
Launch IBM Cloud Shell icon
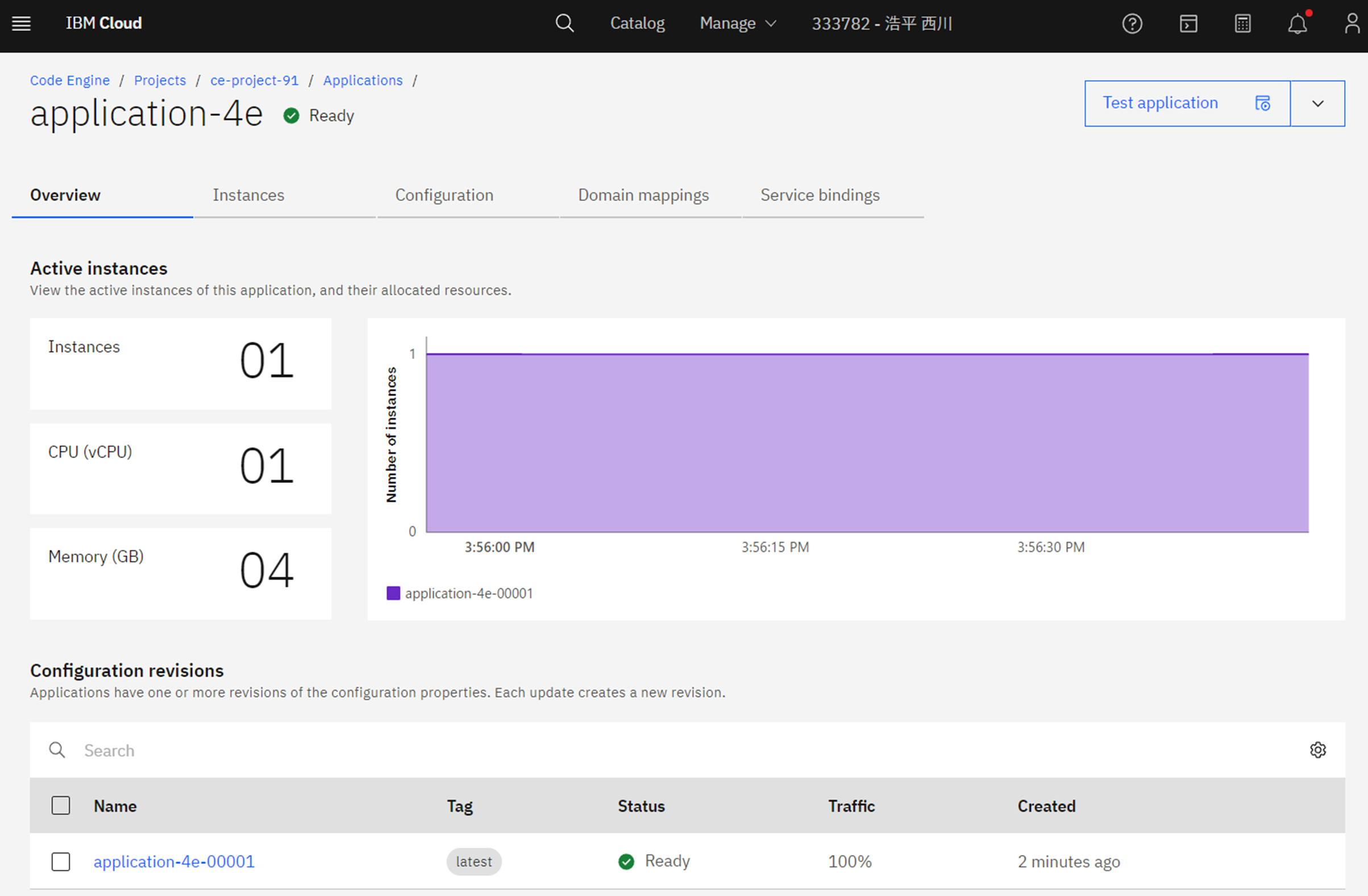coord(1188,23)
